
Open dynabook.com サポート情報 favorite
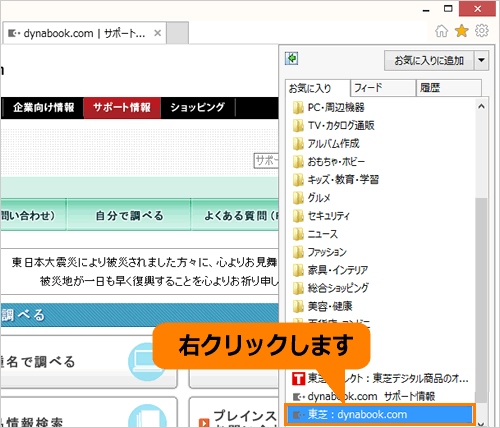tap(364, 396)
